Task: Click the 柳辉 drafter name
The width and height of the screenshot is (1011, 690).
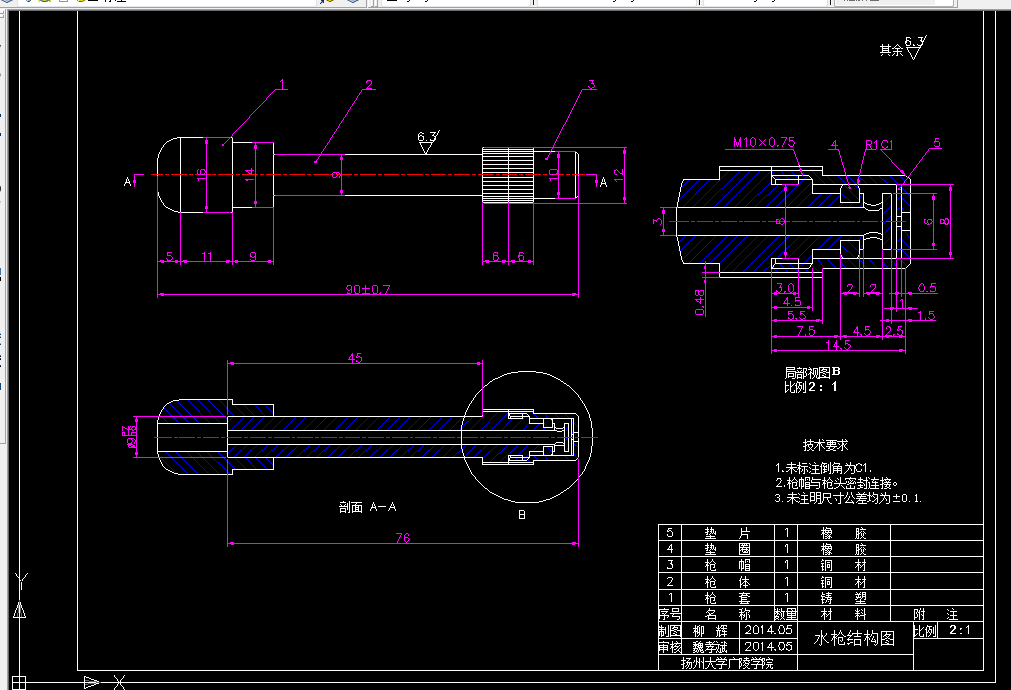Action: click(710, 631)
